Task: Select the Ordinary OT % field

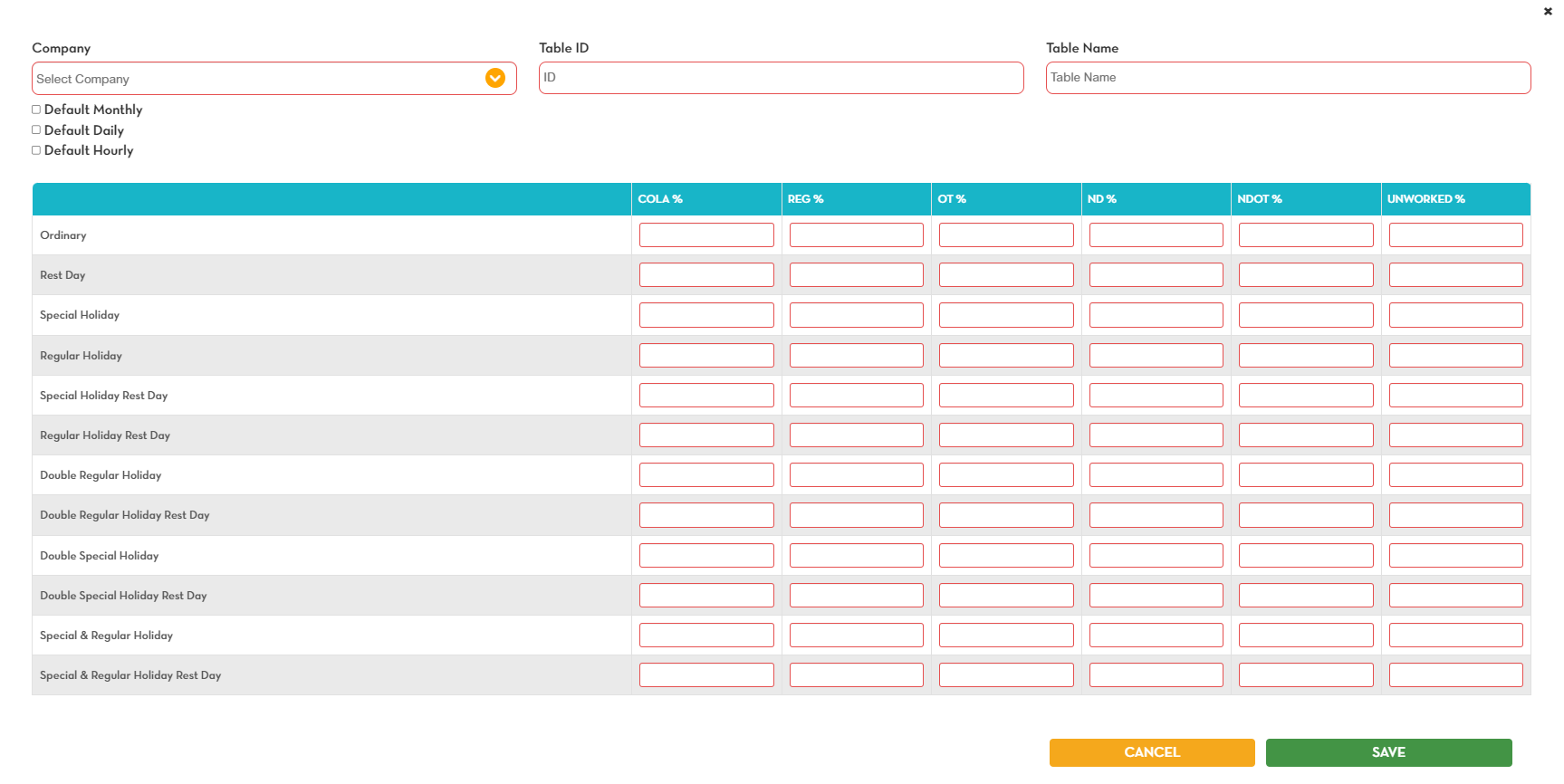Action: [1006, 235]
